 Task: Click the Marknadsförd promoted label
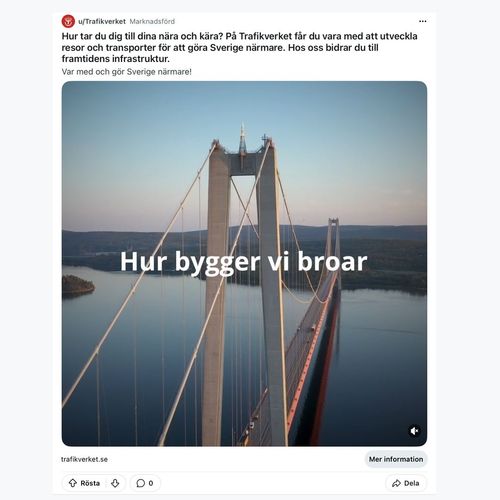pos(152,21)
